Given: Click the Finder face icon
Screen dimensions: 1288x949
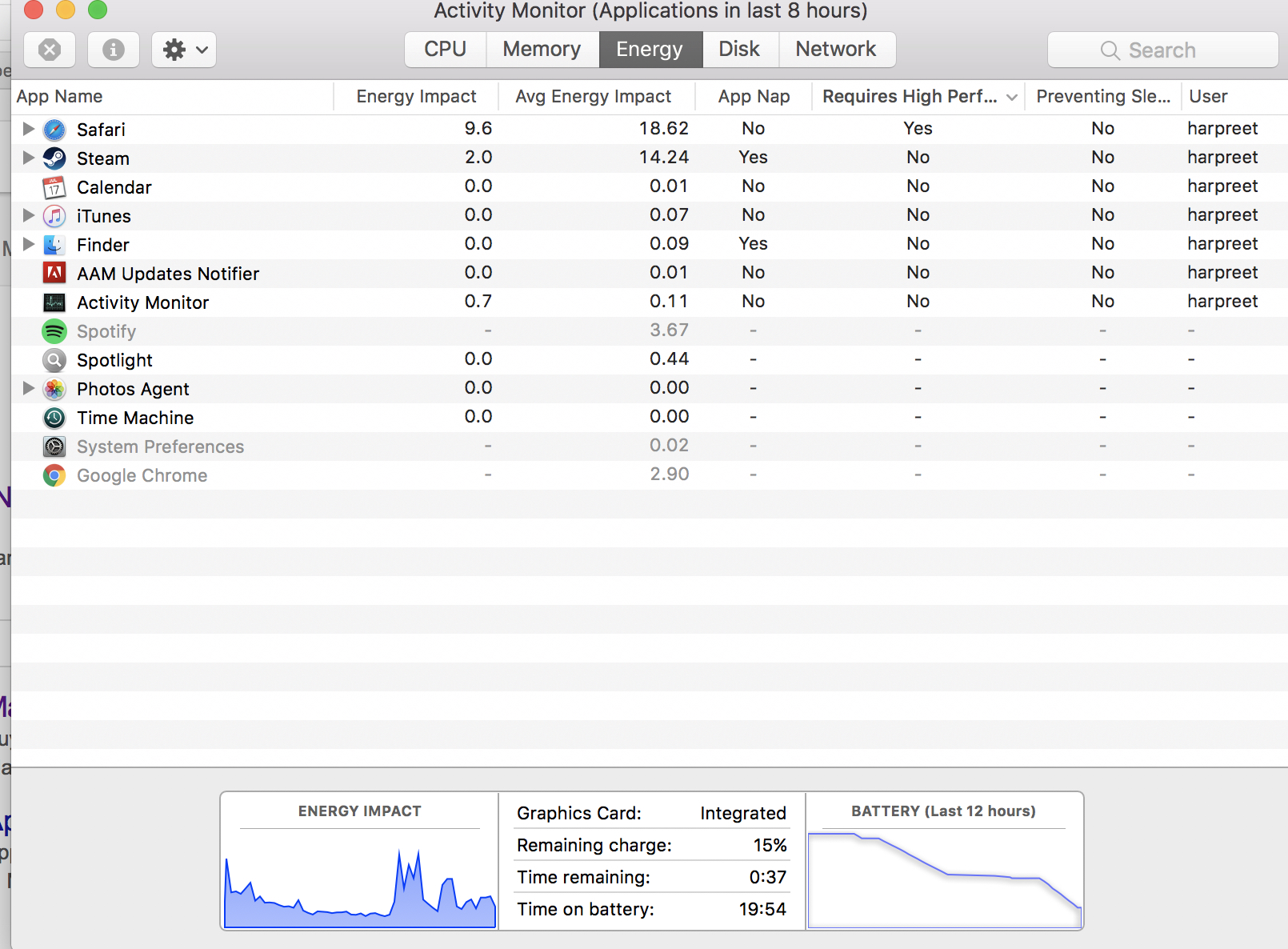Looking at the screenshot, I should tap(54, 245).
